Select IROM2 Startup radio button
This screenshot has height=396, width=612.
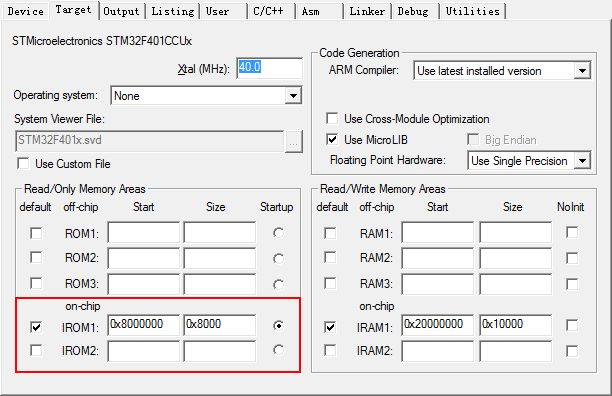point(279,350)
